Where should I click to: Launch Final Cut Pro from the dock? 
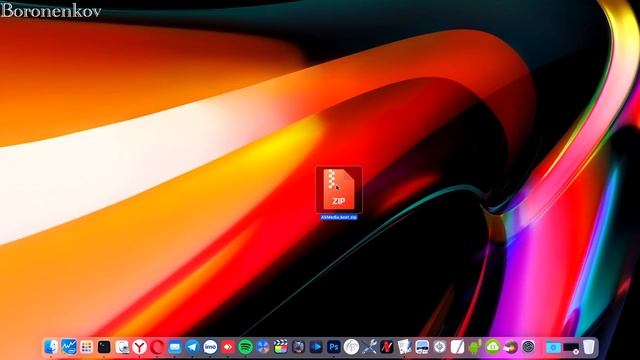tap(280, 347)
